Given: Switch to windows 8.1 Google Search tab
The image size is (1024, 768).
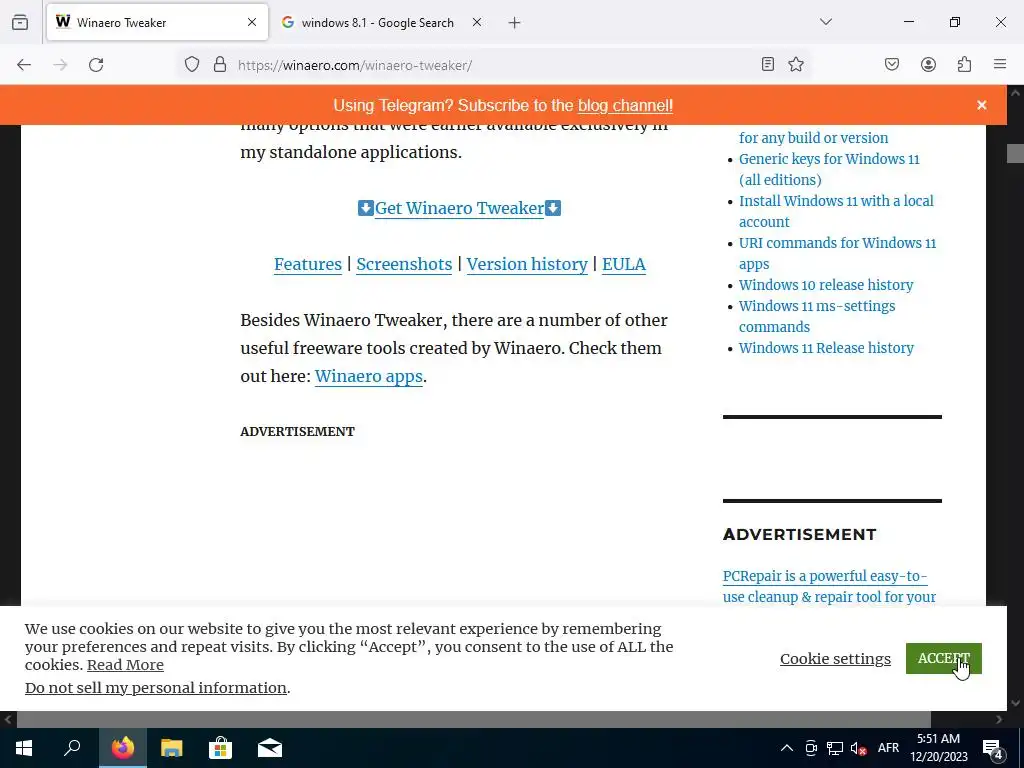Looking at the screenshot, I should (382, 22).
